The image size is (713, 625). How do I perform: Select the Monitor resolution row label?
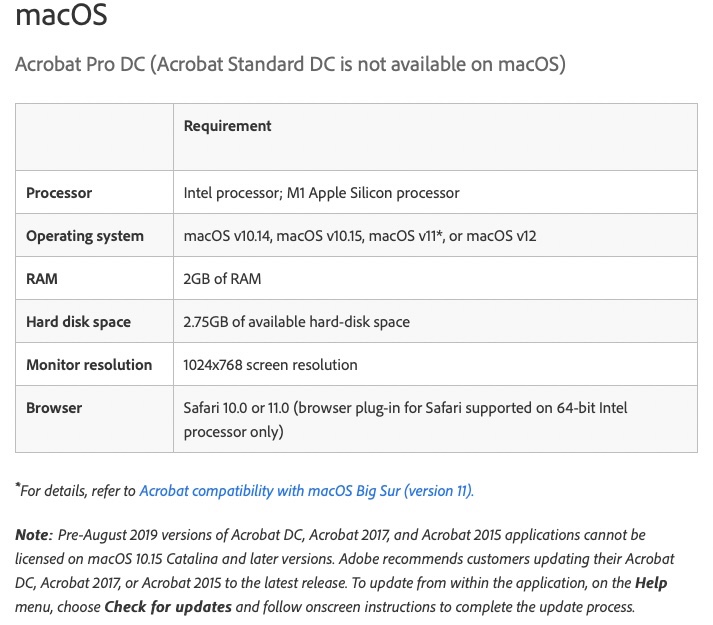click(x=89, y=365)
